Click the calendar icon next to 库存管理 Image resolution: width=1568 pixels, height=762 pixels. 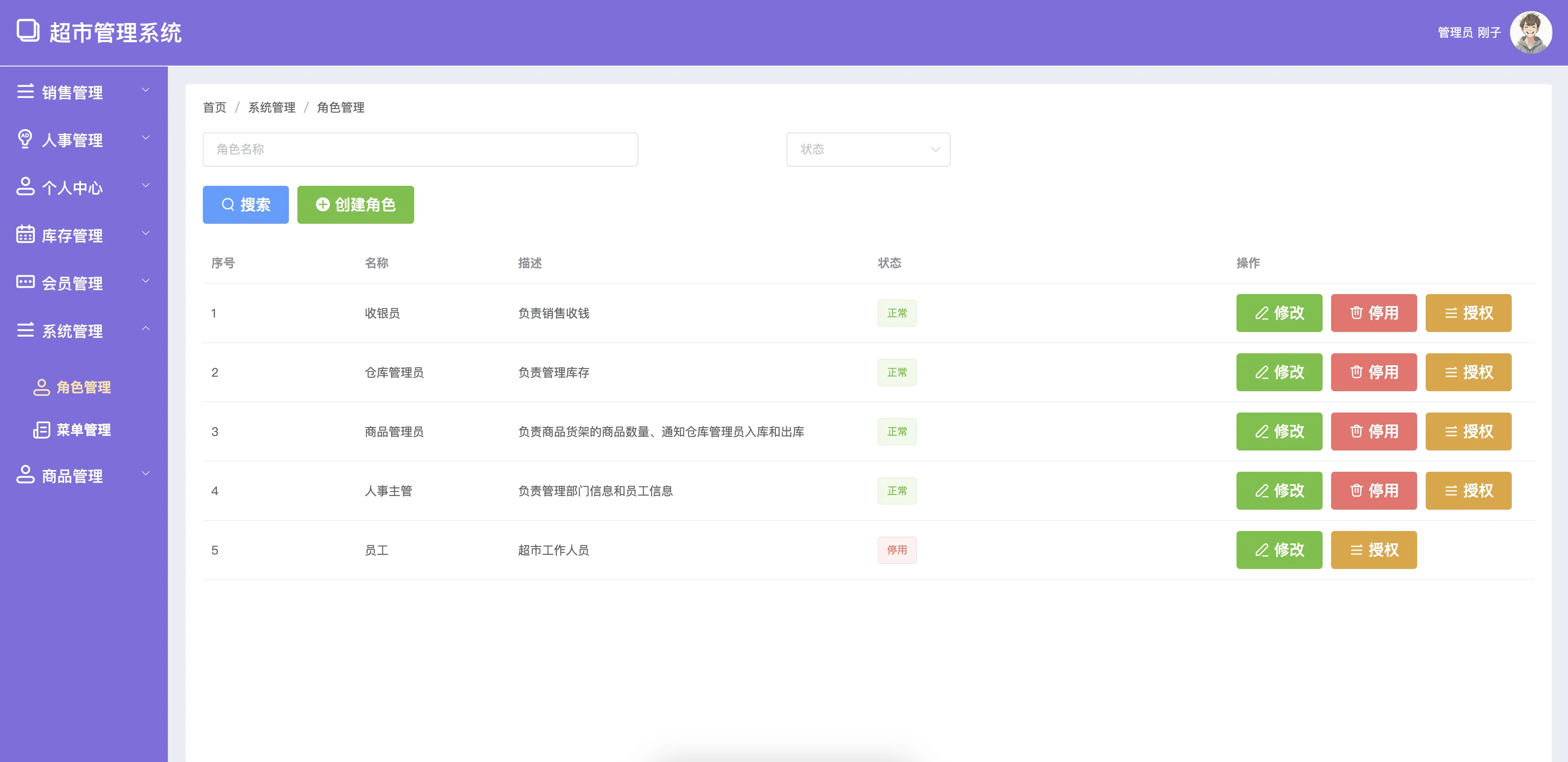coord(25,234)
